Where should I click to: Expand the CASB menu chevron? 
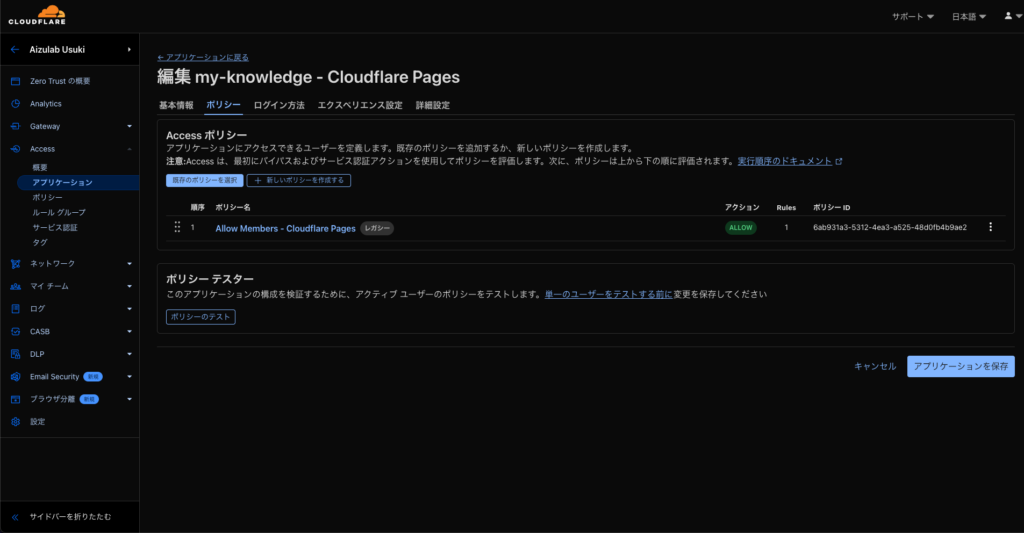point(129,332)
